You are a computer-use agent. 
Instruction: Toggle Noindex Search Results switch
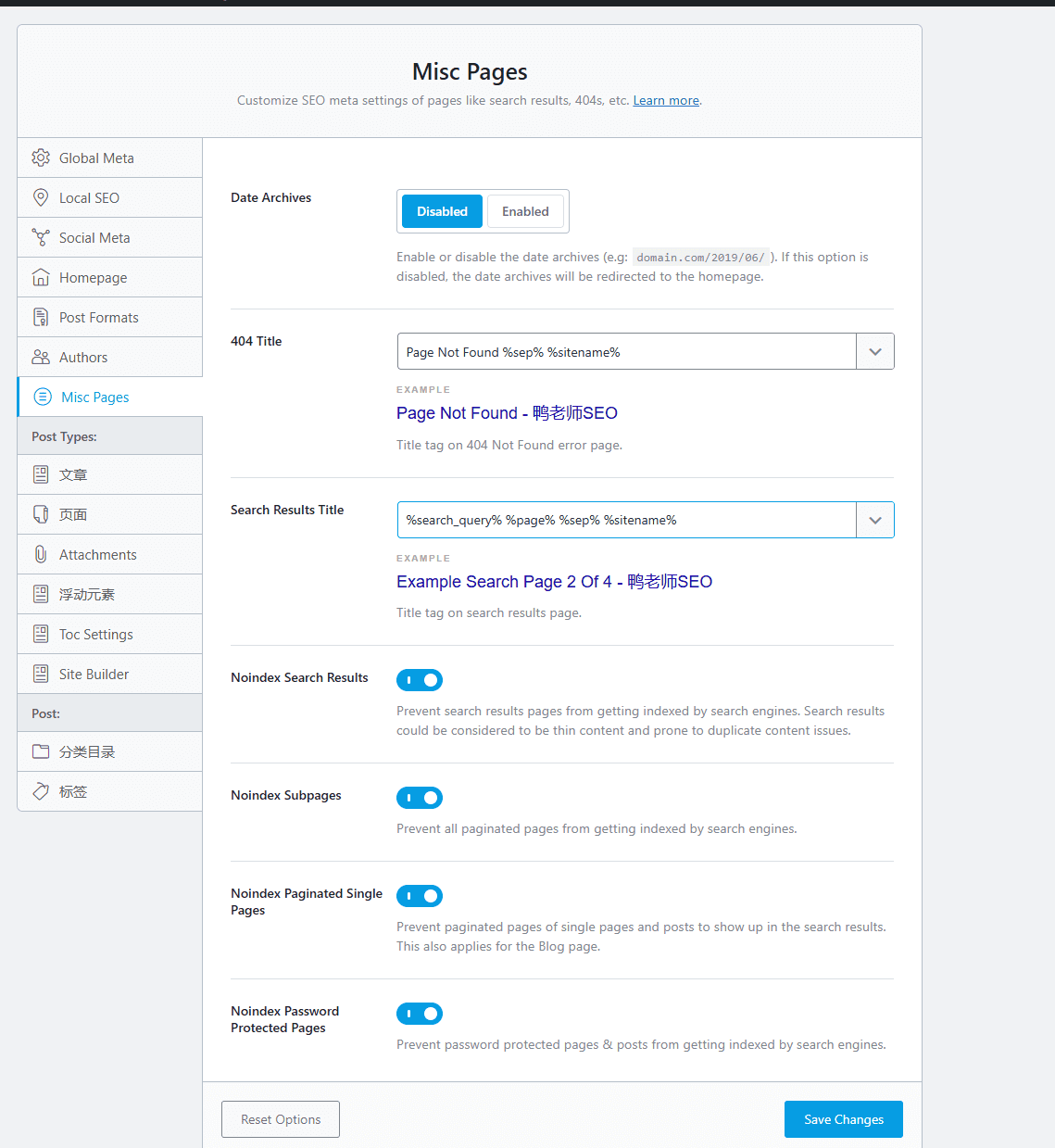tap(420, 680)
